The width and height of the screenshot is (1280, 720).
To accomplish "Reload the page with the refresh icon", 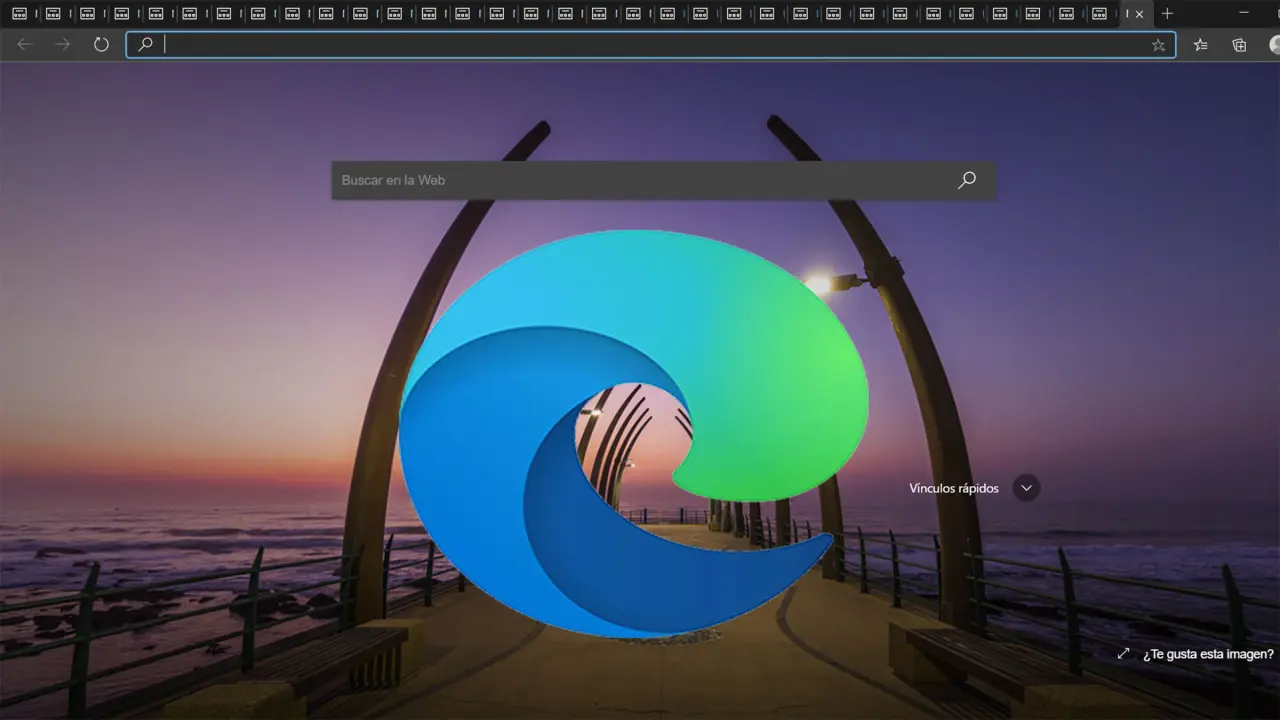I will pyautogui.click(x=101, y=45).
